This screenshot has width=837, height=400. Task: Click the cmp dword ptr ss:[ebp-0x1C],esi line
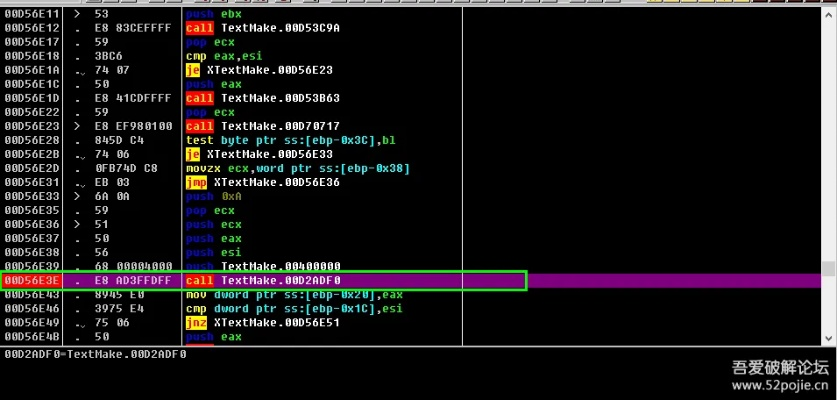click(x=290, y=309)
